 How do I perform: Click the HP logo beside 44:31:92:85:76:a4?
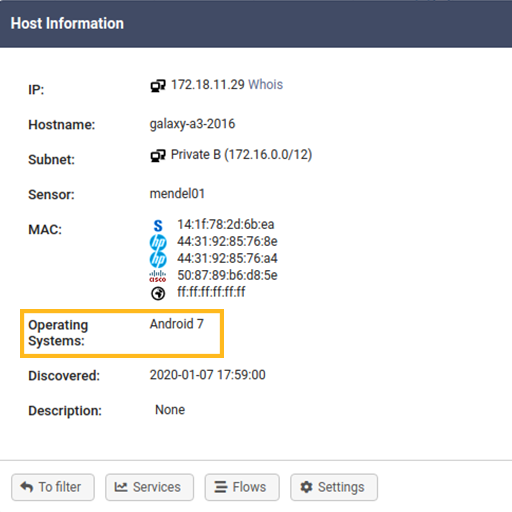coord(158,259)
